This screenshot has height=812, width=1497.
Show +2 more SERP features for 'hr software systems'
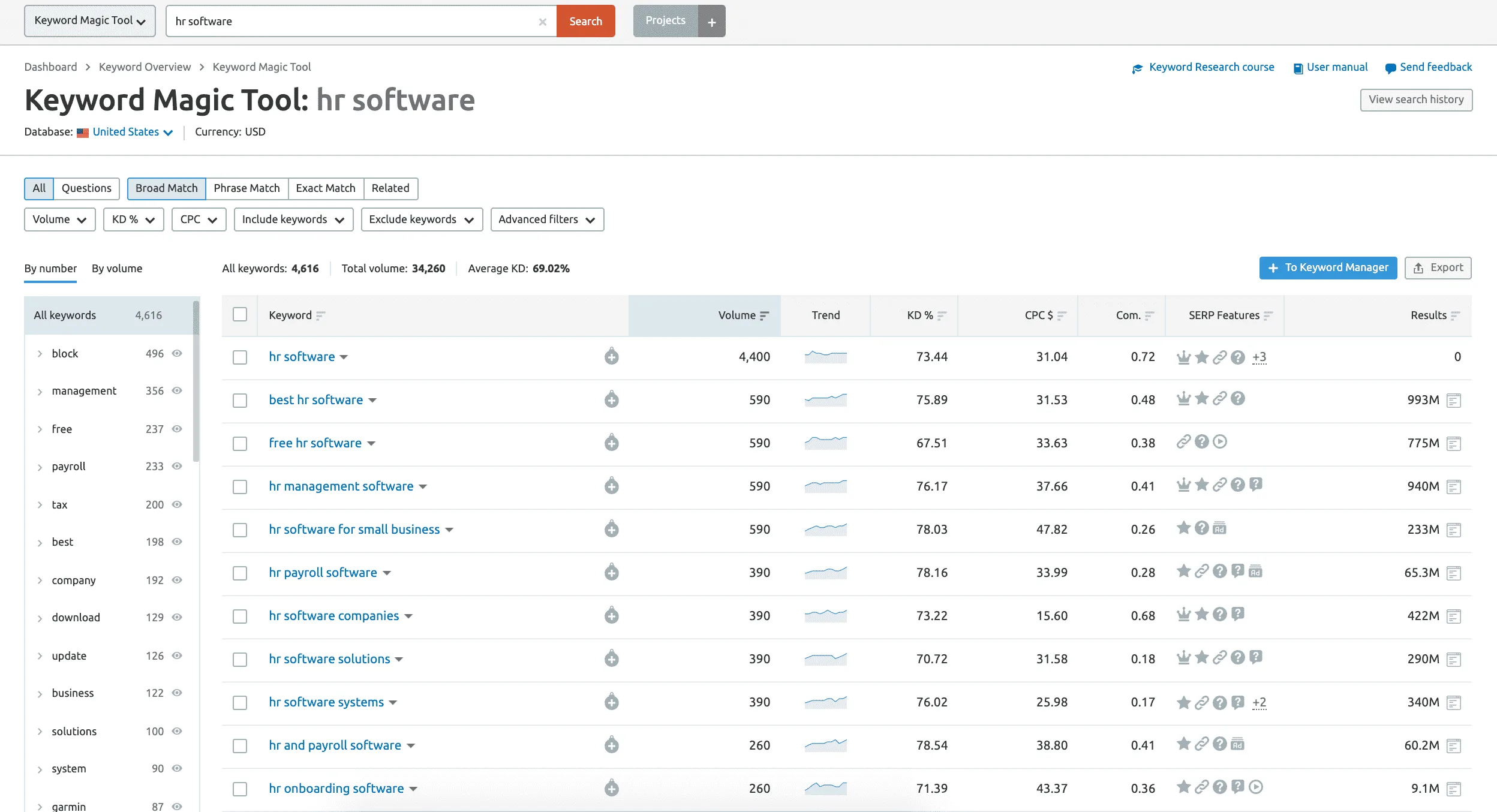(x=1259, y=702)
